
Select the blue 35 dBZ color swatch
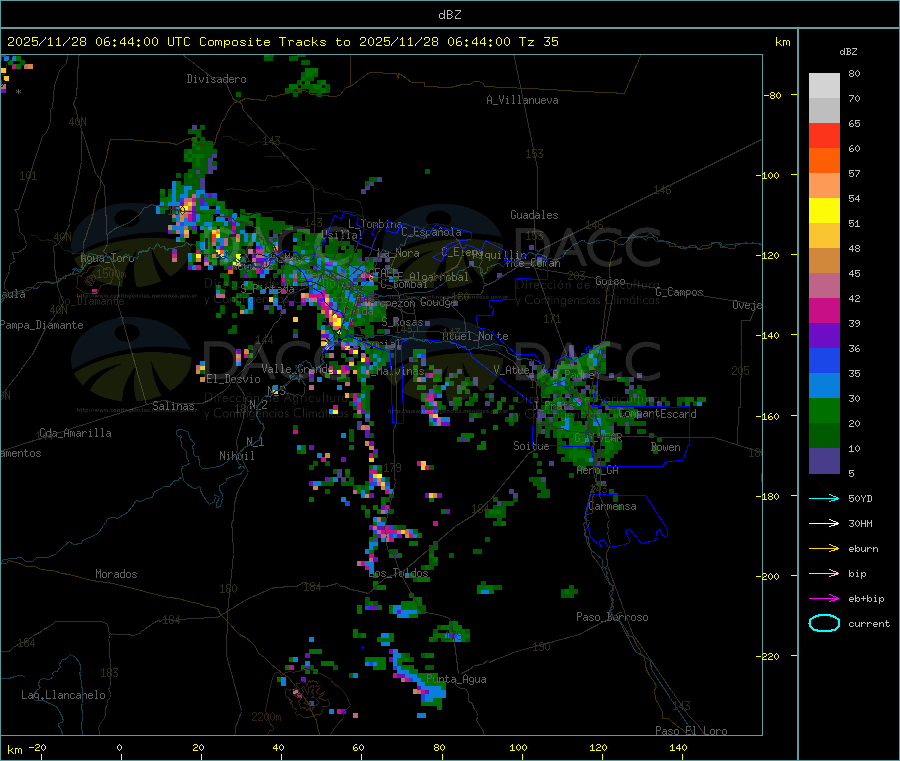tap(824, 360)
